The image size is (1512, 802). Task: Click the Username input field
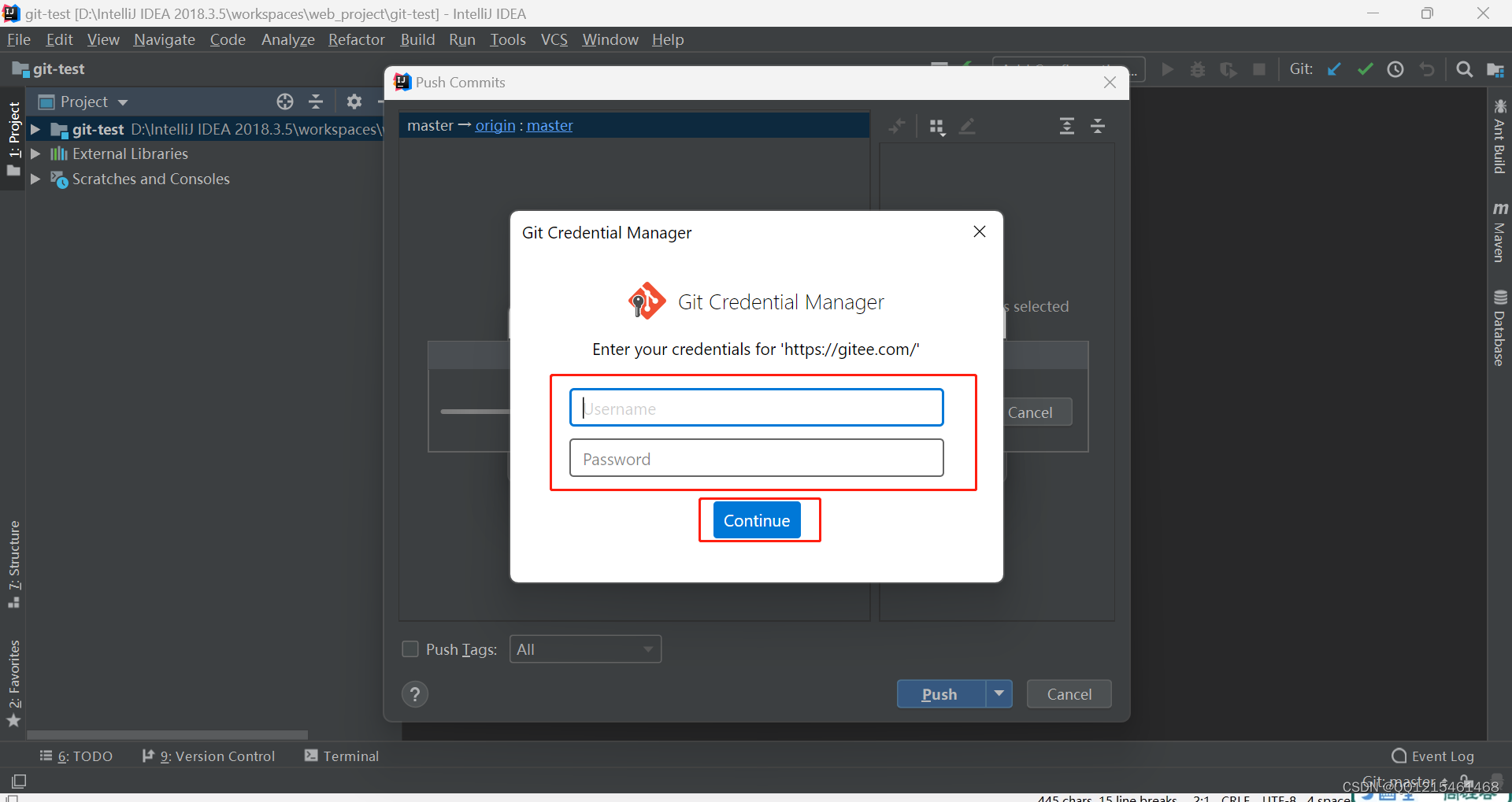point(757,408)
